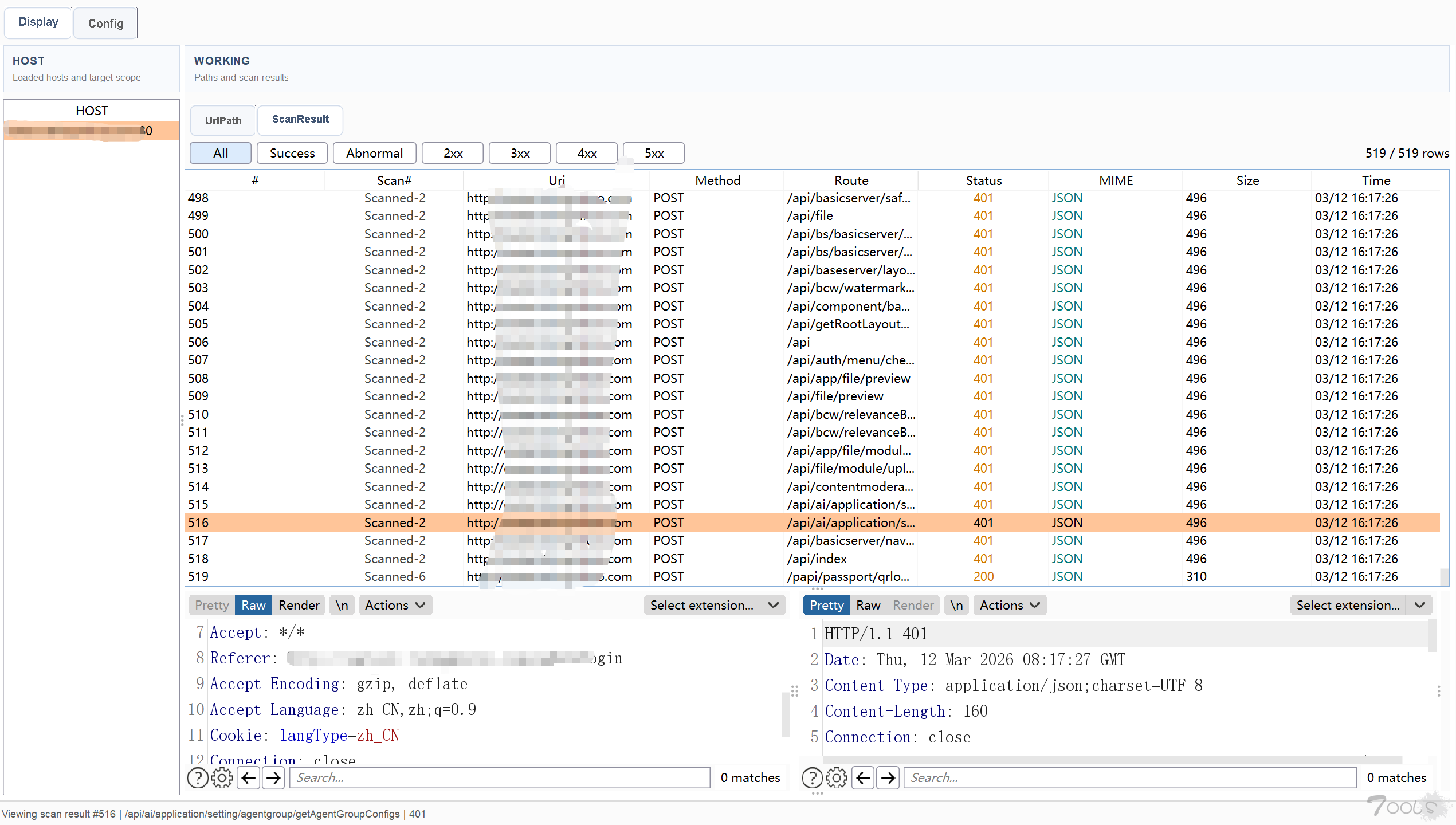This screenshot has width=1456, height=825.
Task: Open request search settings gear icon
Action: 222,777
